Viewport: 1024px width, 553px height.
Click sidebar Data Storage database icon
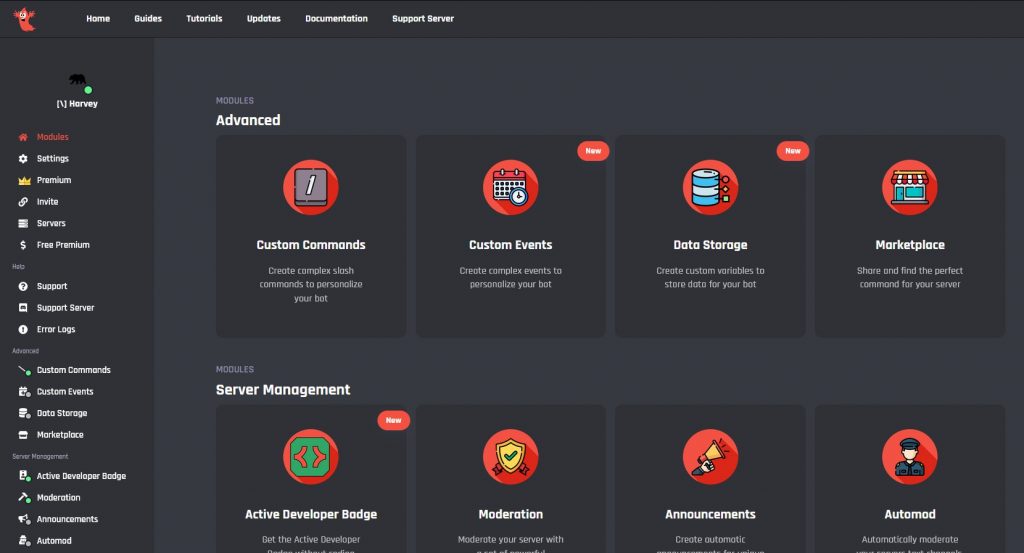coord(24,413)
